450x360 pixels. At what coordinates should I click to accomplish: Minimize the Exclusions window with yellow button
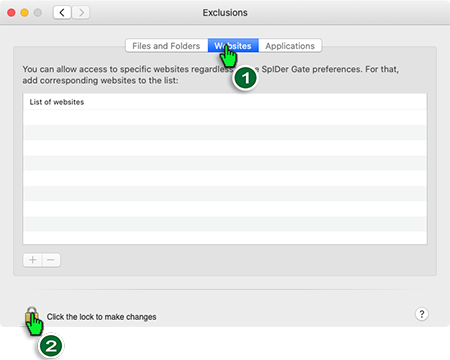click(x=25, y=13)
